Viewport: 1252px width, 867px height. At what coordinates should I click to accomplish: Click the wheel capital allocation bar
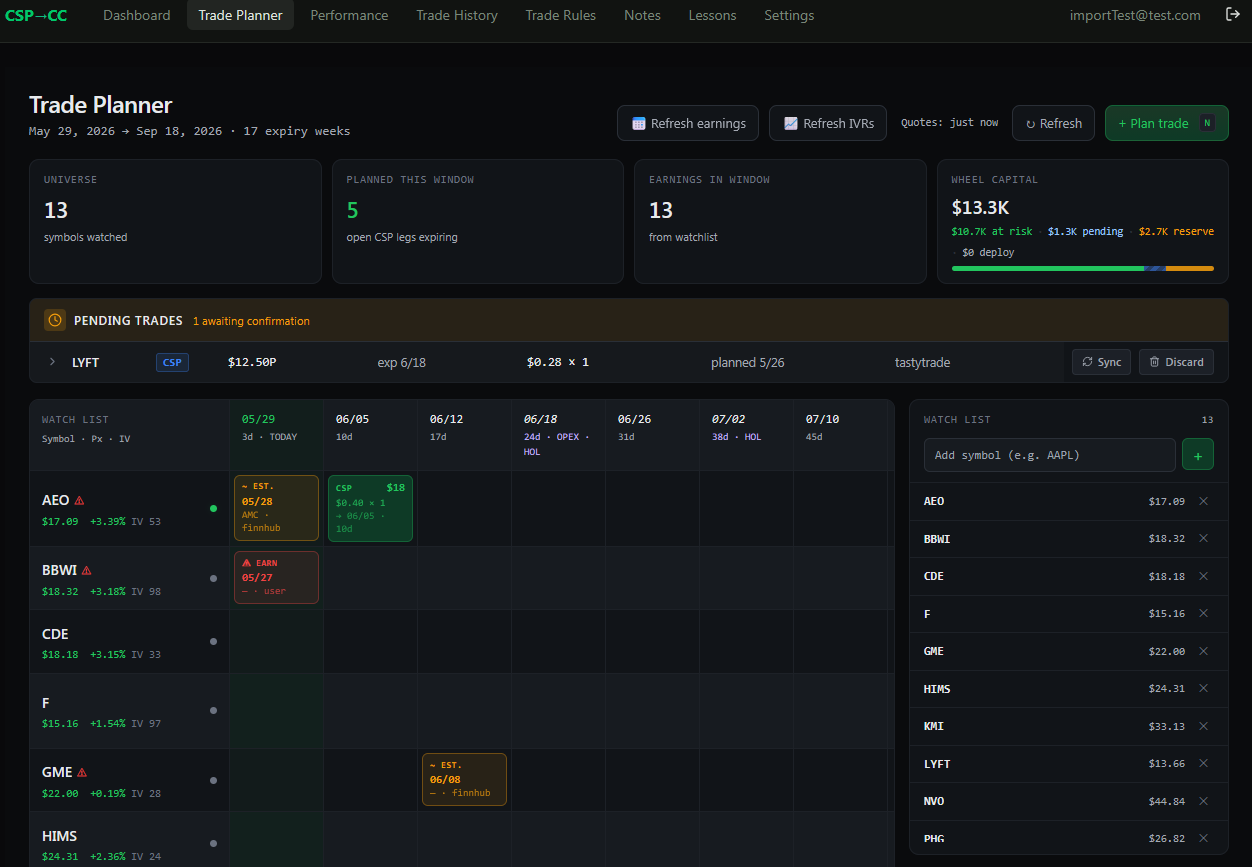click(x=1083, y=268)
